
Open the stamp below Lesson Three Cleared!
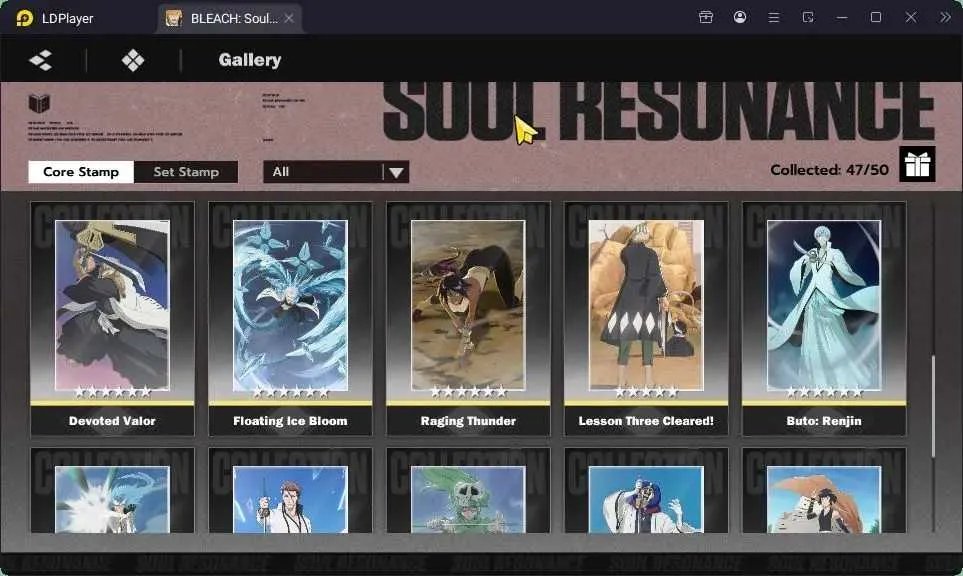[646, 491]
